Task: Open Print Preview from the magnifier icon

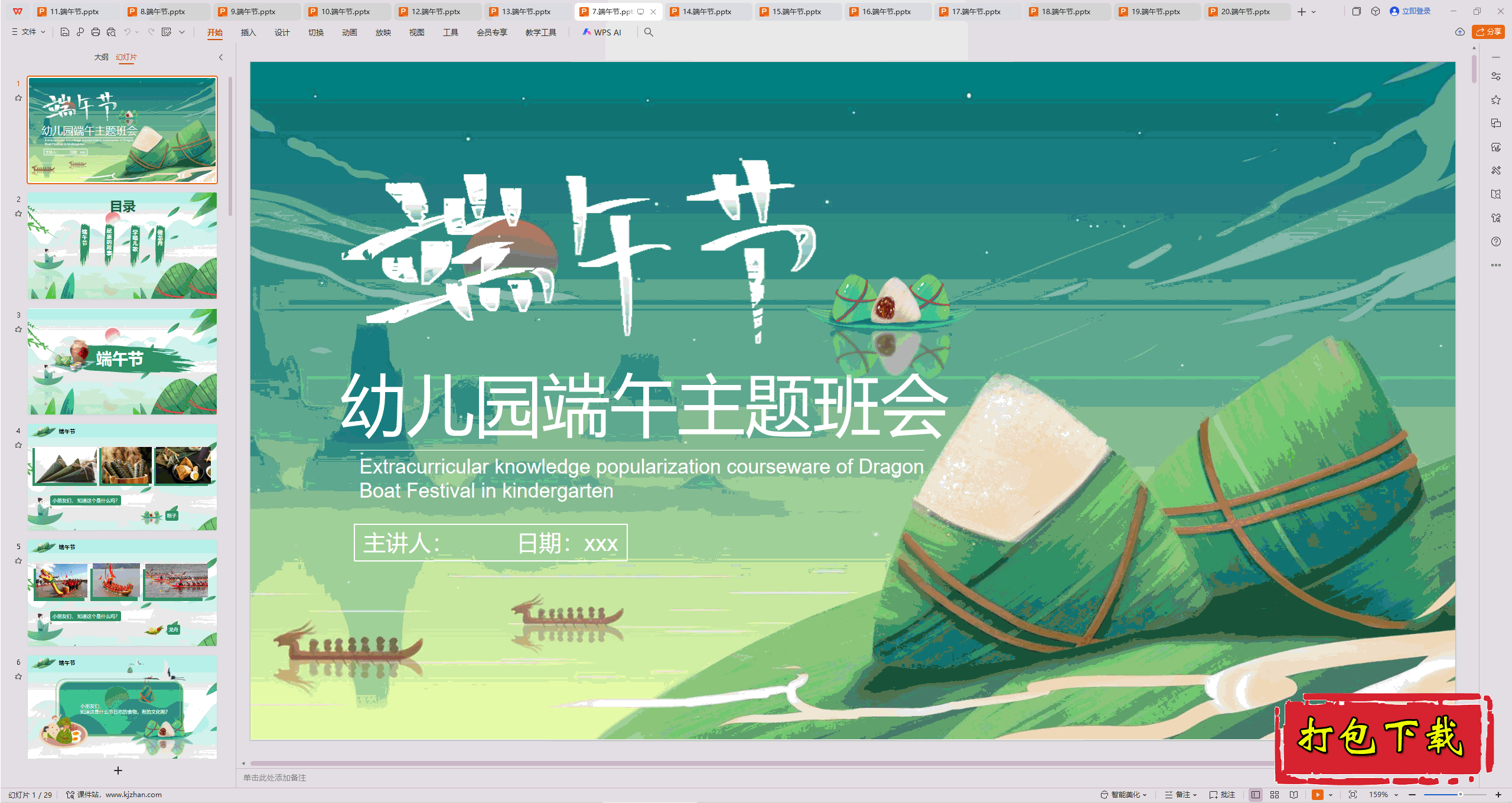Action: [111, 32]
